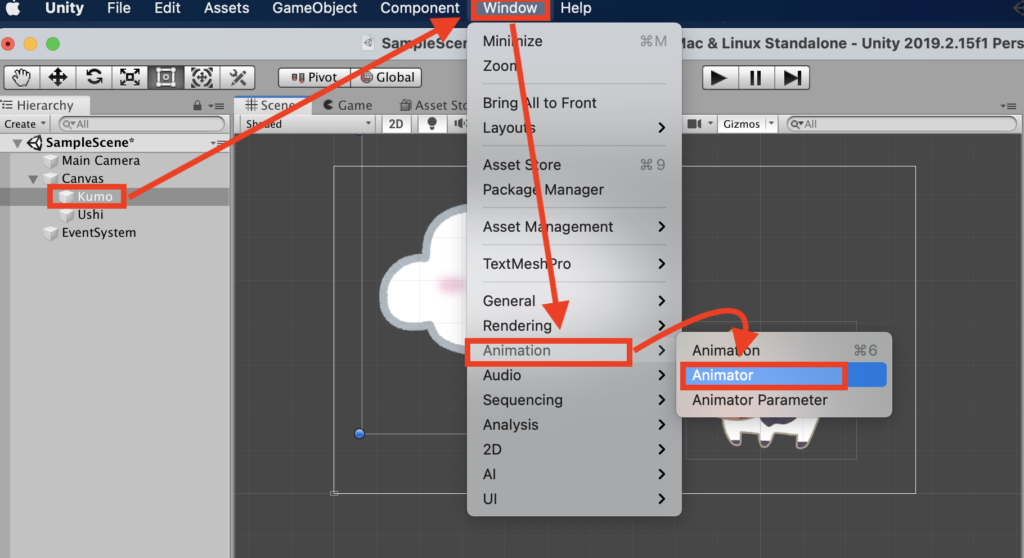The height and width of the screenshot is (558, 1024).
Task: Expand the Audio submenu
Action: click(574, 375)
